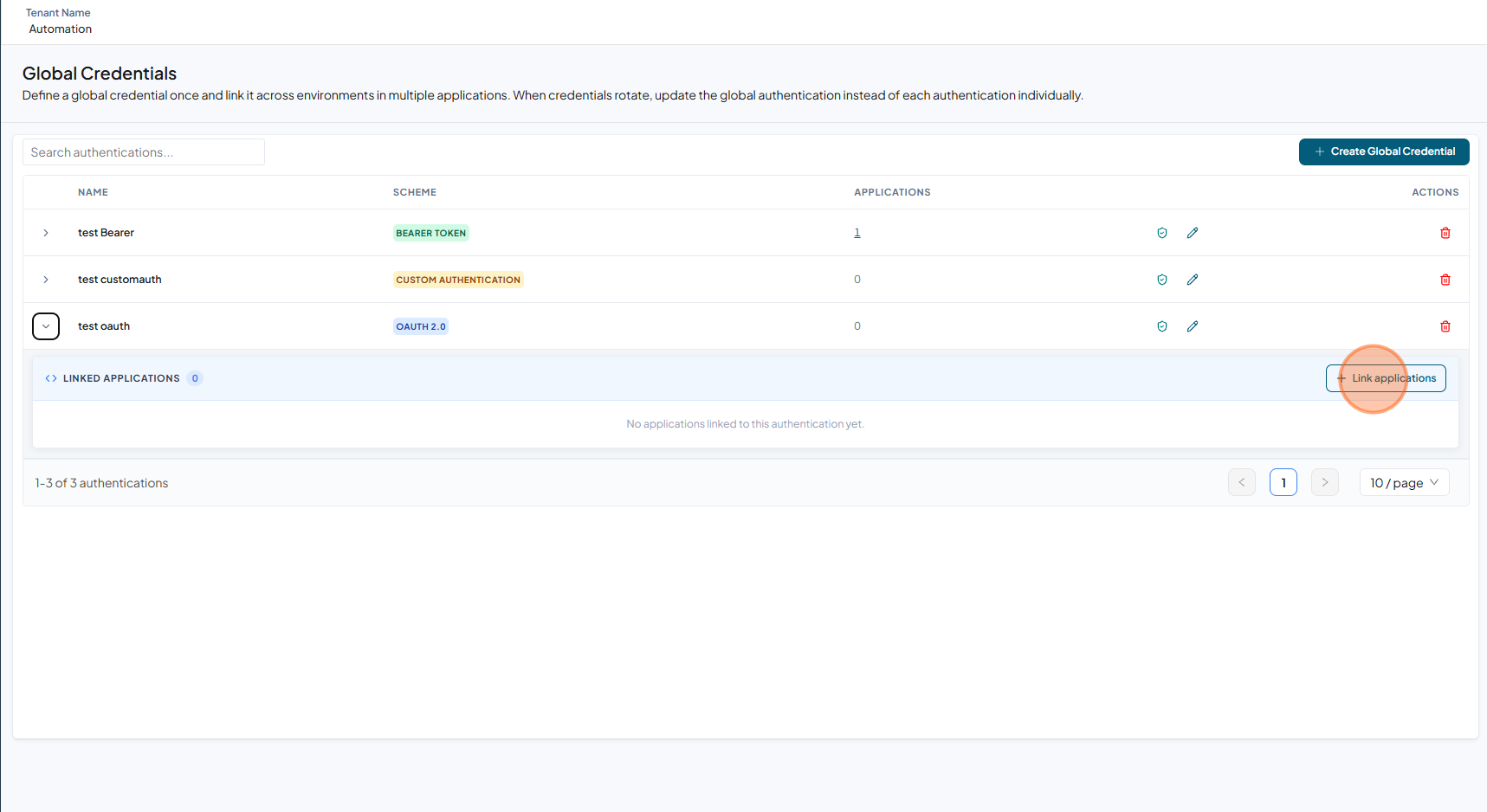Click the Global Credentials heading

pyautogui.click(x=100, y=74)
